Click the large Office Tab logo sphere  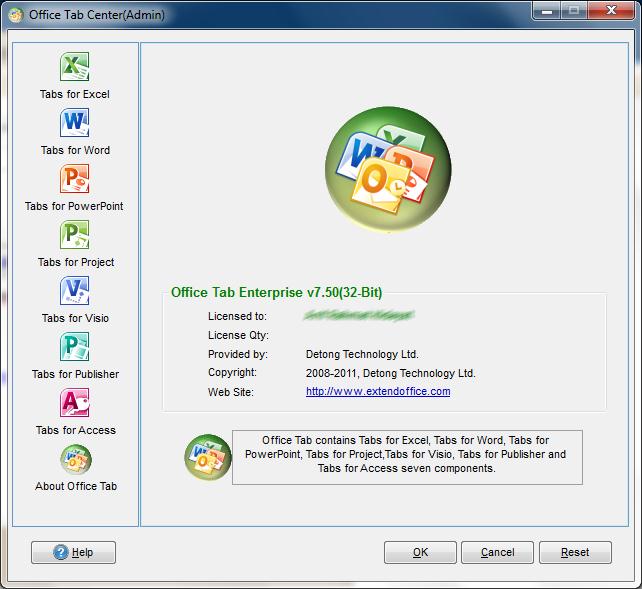(388, 169)
